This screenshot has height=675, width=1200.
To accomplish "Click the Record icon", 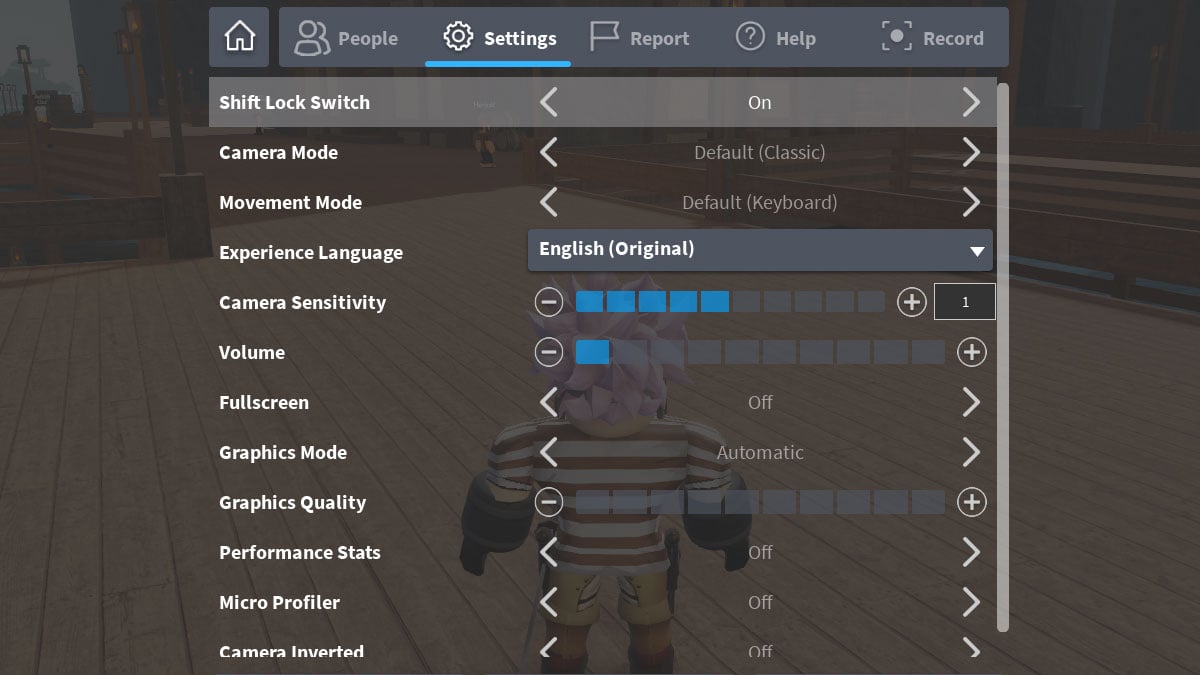I will [x=896, y=36].
